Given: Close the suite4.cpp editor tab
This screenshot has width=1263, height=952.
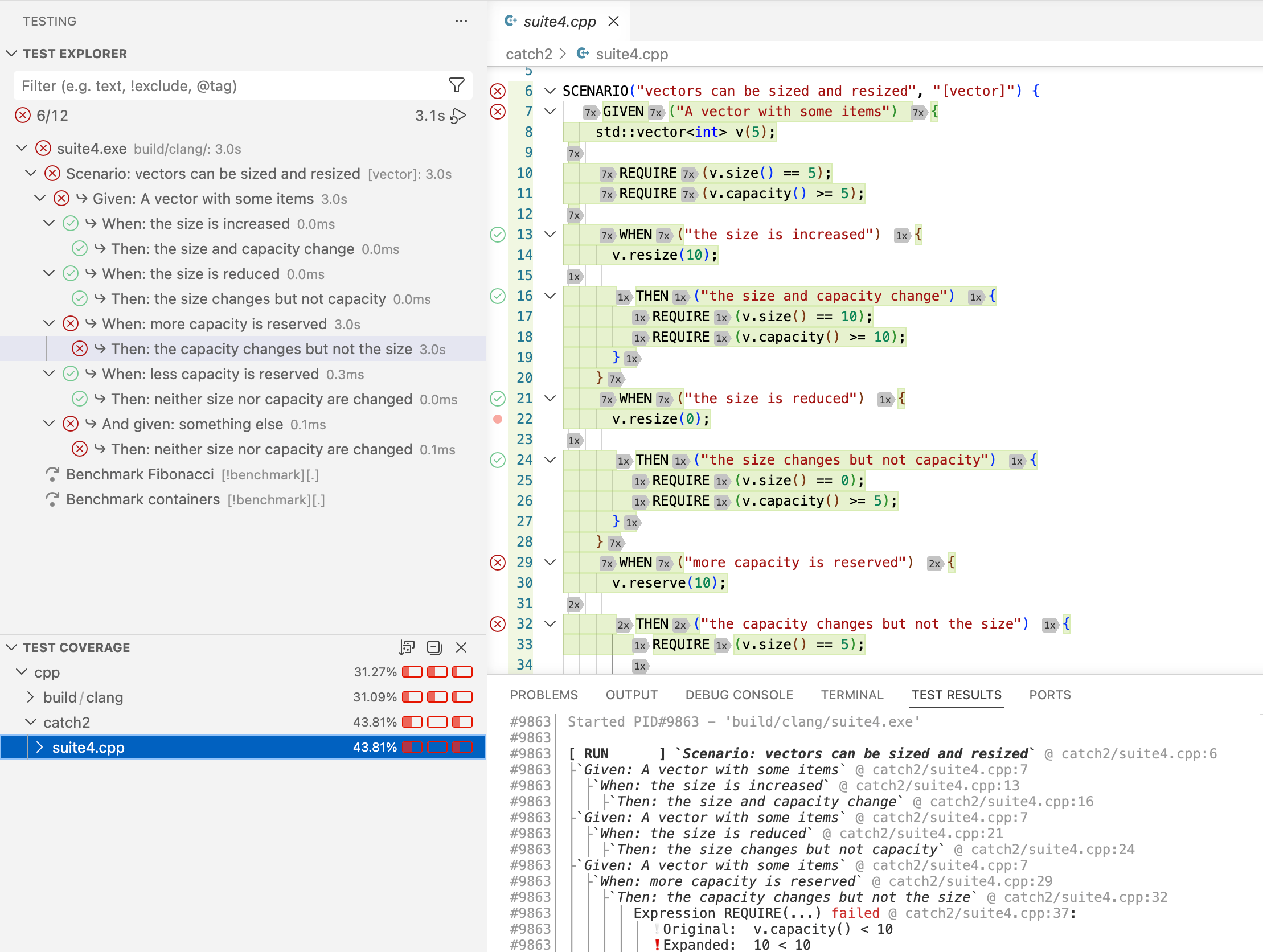Looking at the screenshot, I should 613,21.
